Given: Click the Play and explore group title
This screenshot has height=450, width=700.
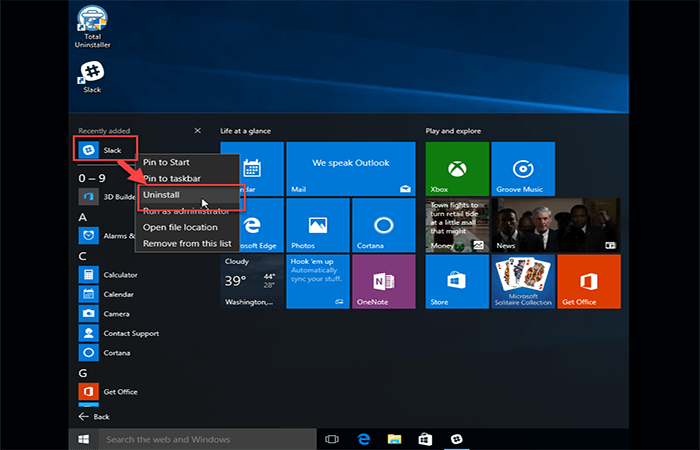Looking at the screenshot, I should point(453,131).
